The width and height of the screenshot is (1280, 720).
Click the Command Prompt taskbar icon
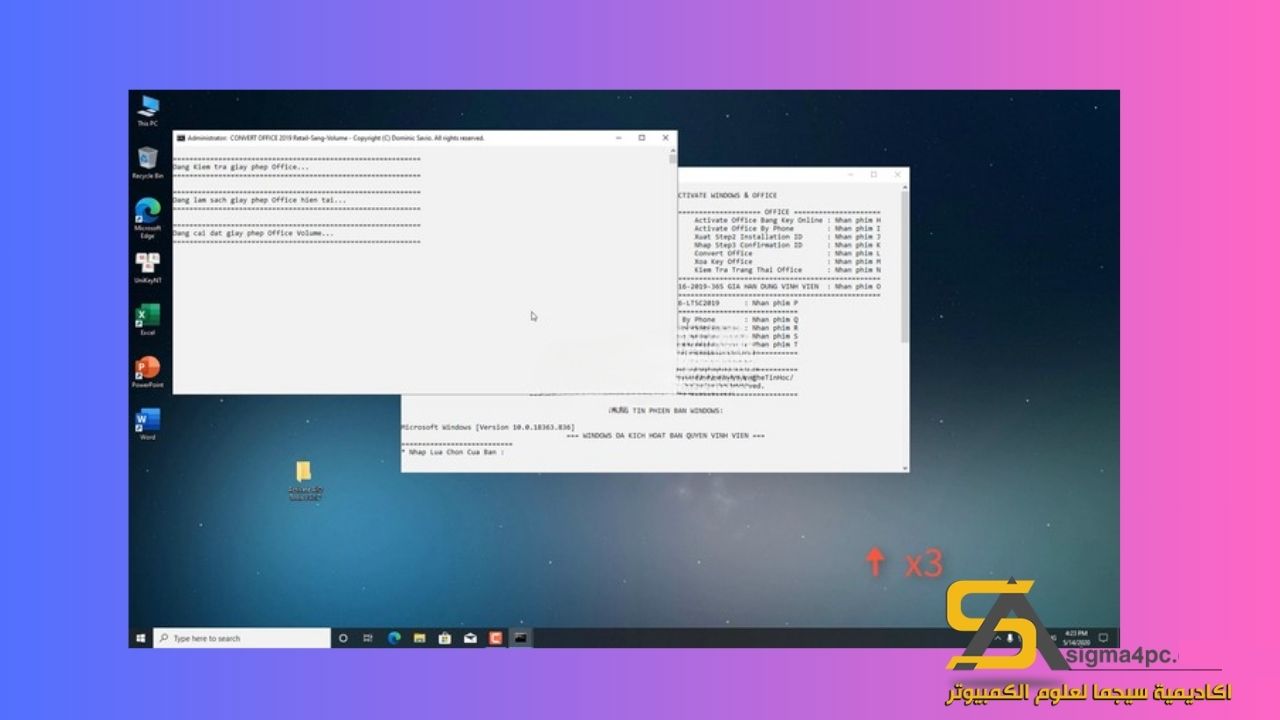tap(520, 638)
